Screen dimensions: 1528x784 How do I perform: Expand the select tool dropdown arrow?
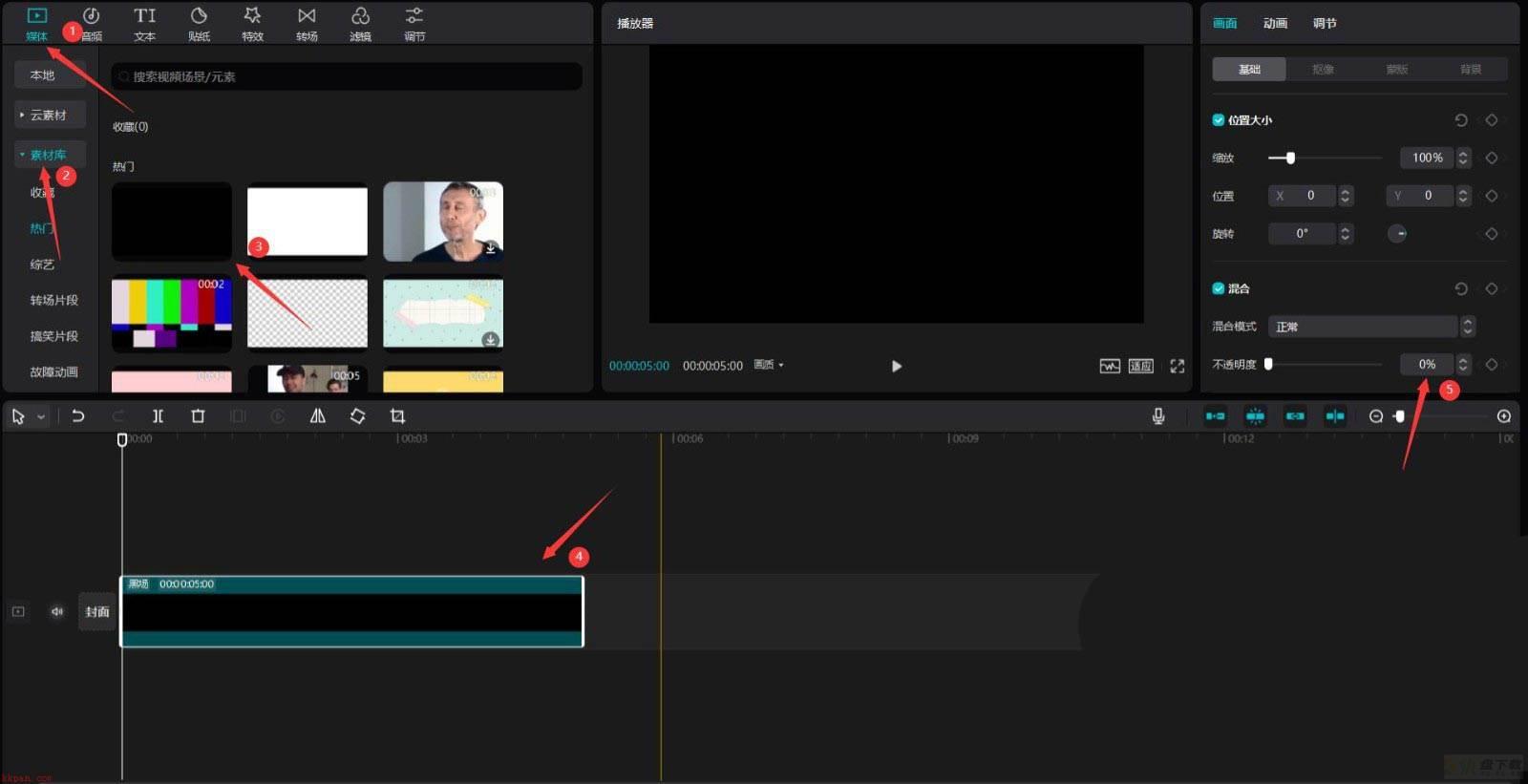pos(41,417)
